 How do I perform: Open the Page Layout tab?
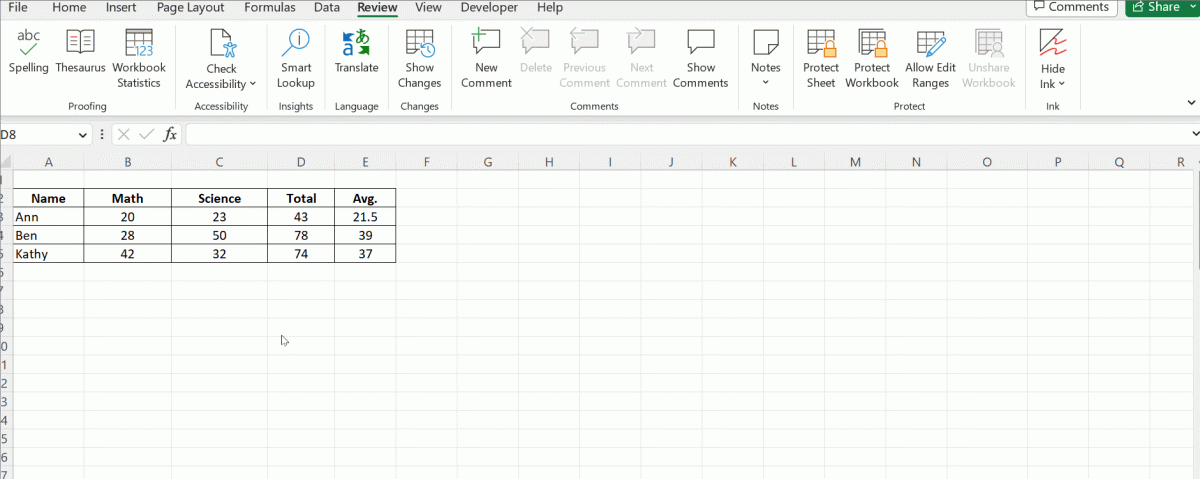(191, 8)
